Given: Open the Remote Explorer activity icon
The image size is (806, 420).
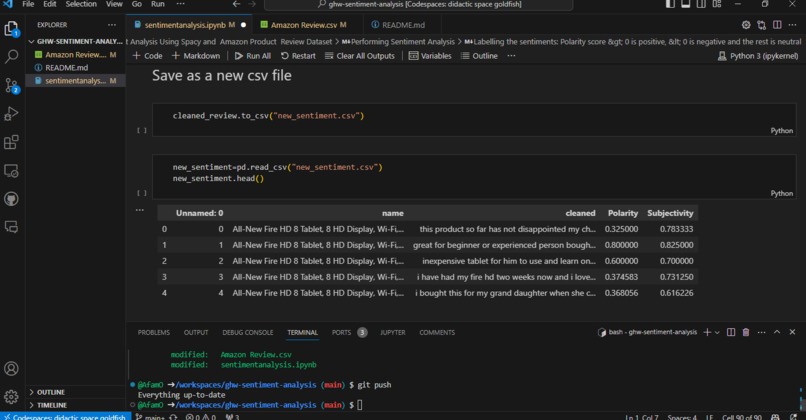Looking at the screenshot, I should click(11, 171).
